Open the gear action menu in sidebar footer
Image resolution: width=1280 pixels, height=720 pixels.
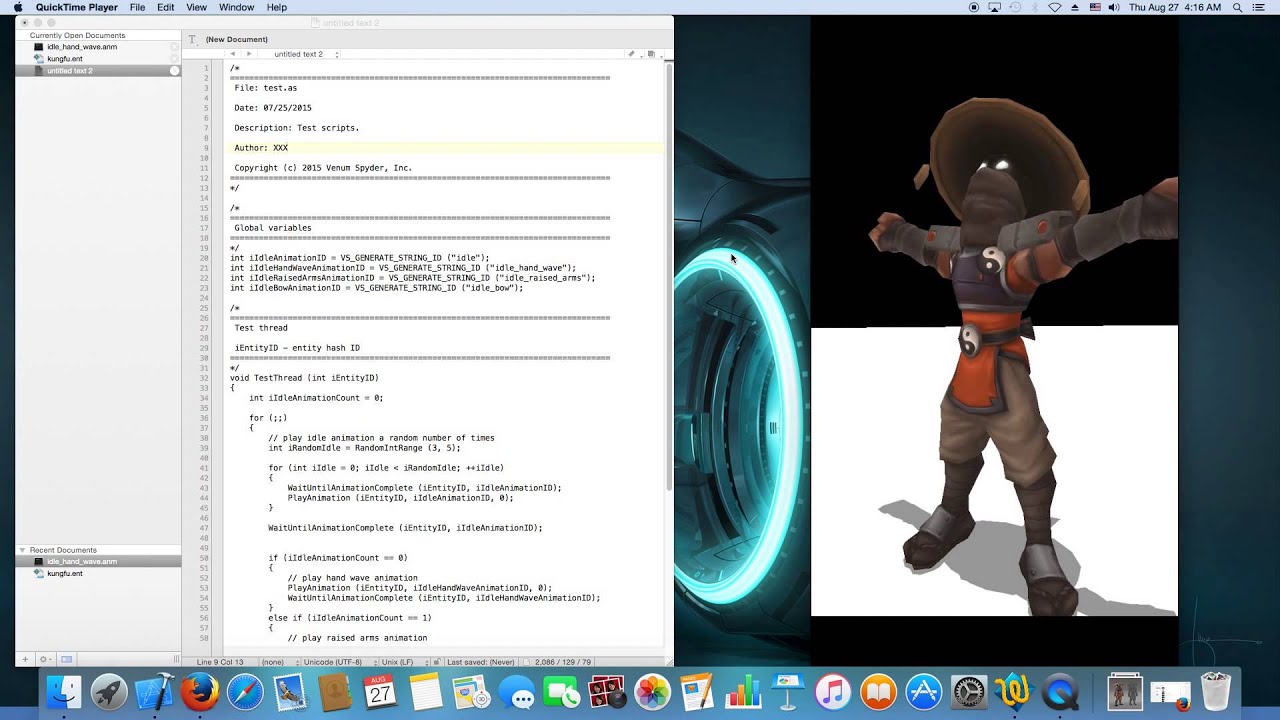44,659
